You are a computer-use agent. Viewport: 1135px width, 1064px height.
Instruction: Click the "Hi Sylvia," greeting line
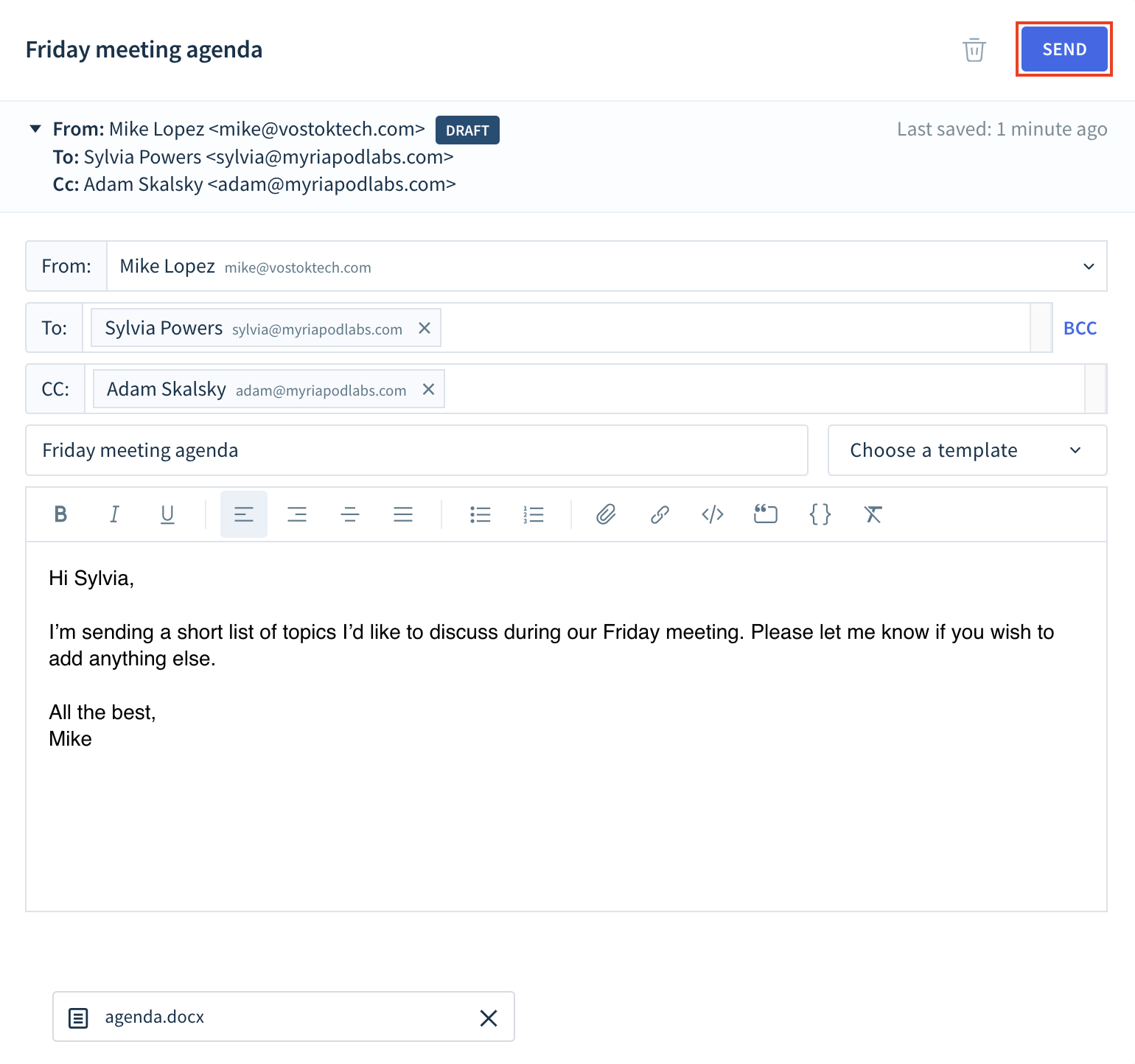(91, 578)
